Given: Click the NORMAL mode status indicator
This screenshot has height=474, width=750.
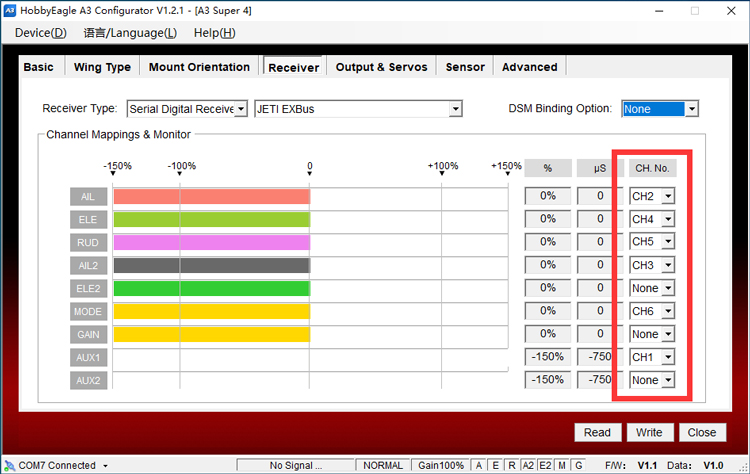Looking at the screenshot, I should coord(384,465).
